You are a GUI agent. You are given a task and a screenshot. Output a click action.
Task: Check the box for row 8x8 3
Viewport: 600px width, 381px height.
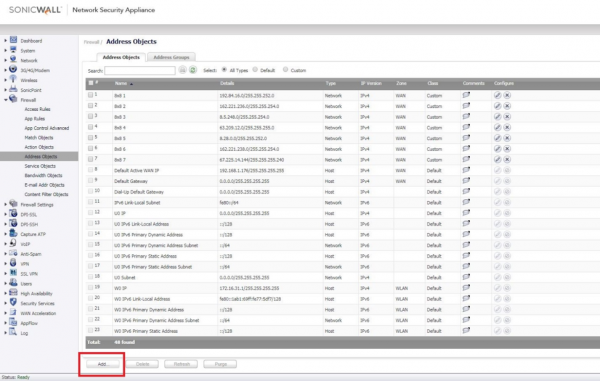(90, 116)
